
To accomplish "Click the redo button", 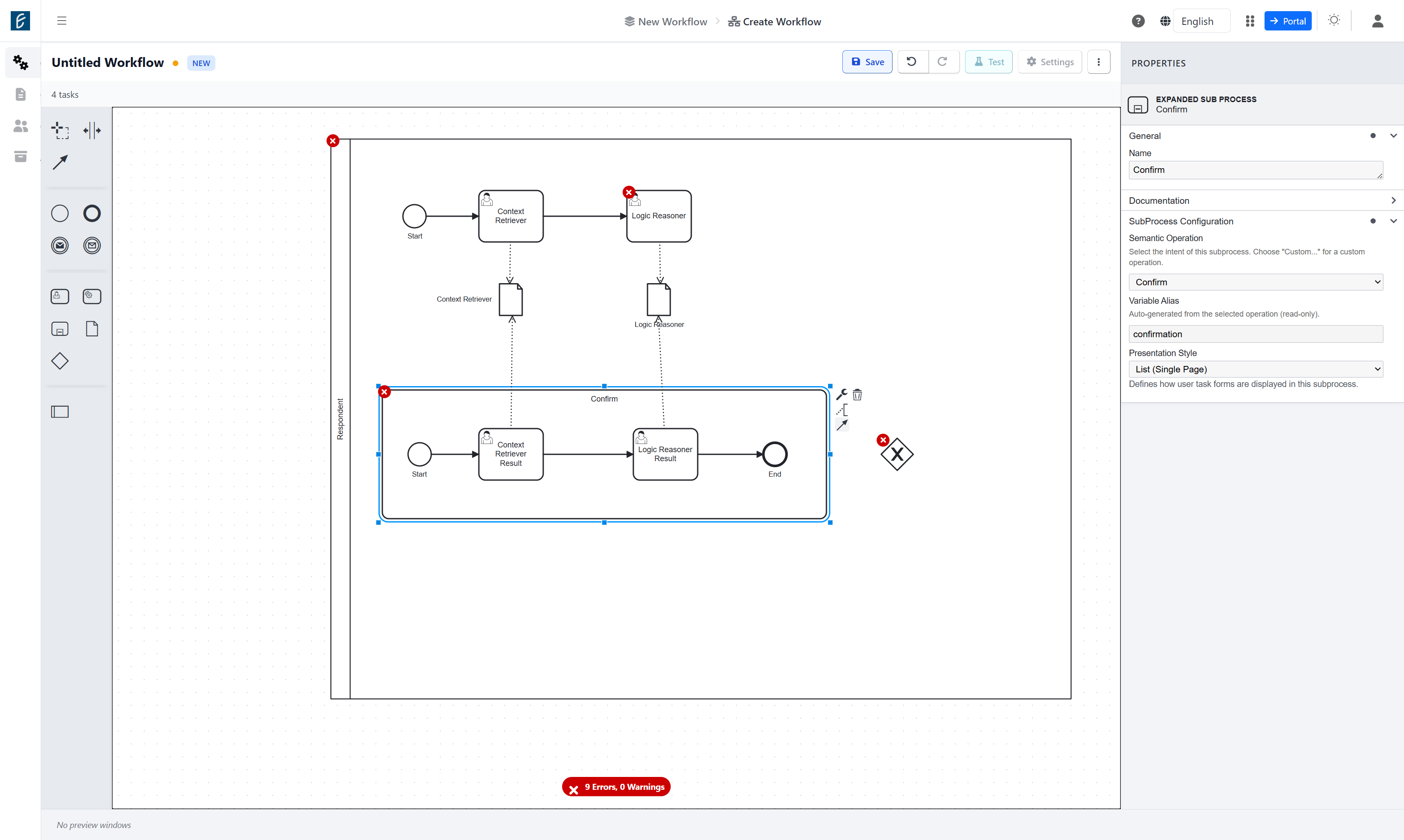I will click(x=943, y=62).
